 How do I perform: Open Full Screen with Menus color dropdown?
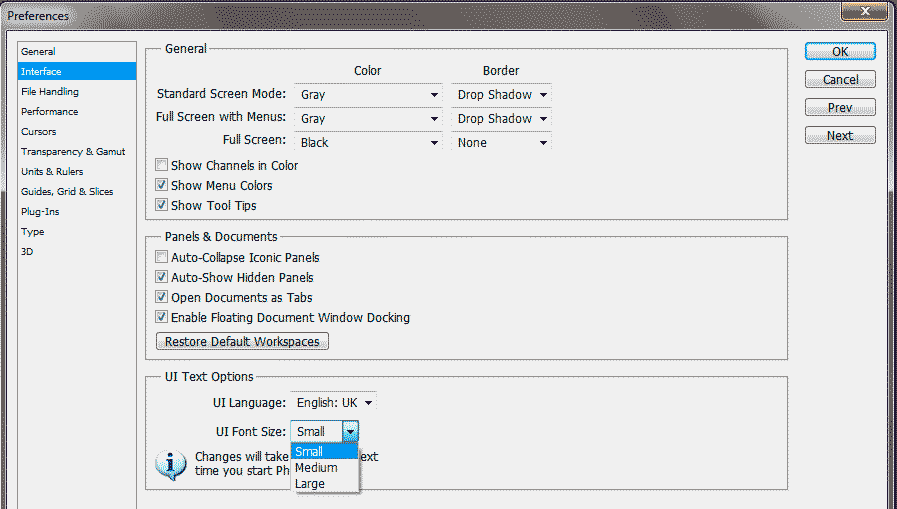369,119
